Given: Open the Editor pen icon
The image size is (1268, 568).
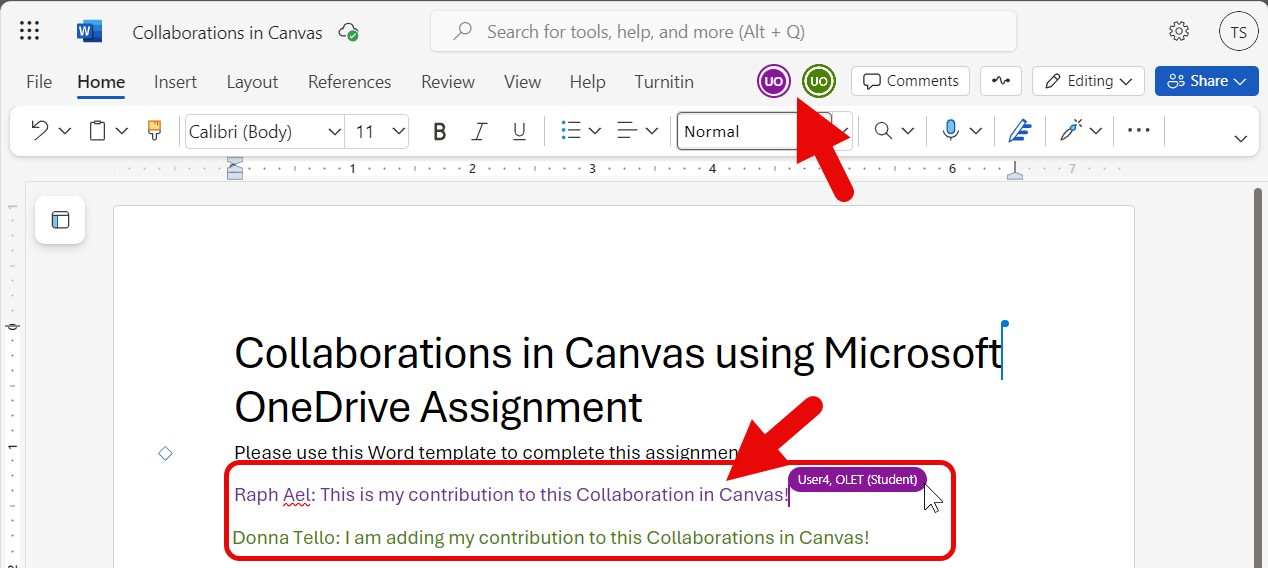Looking at the screenshot, I should (x=1019, y=130).
